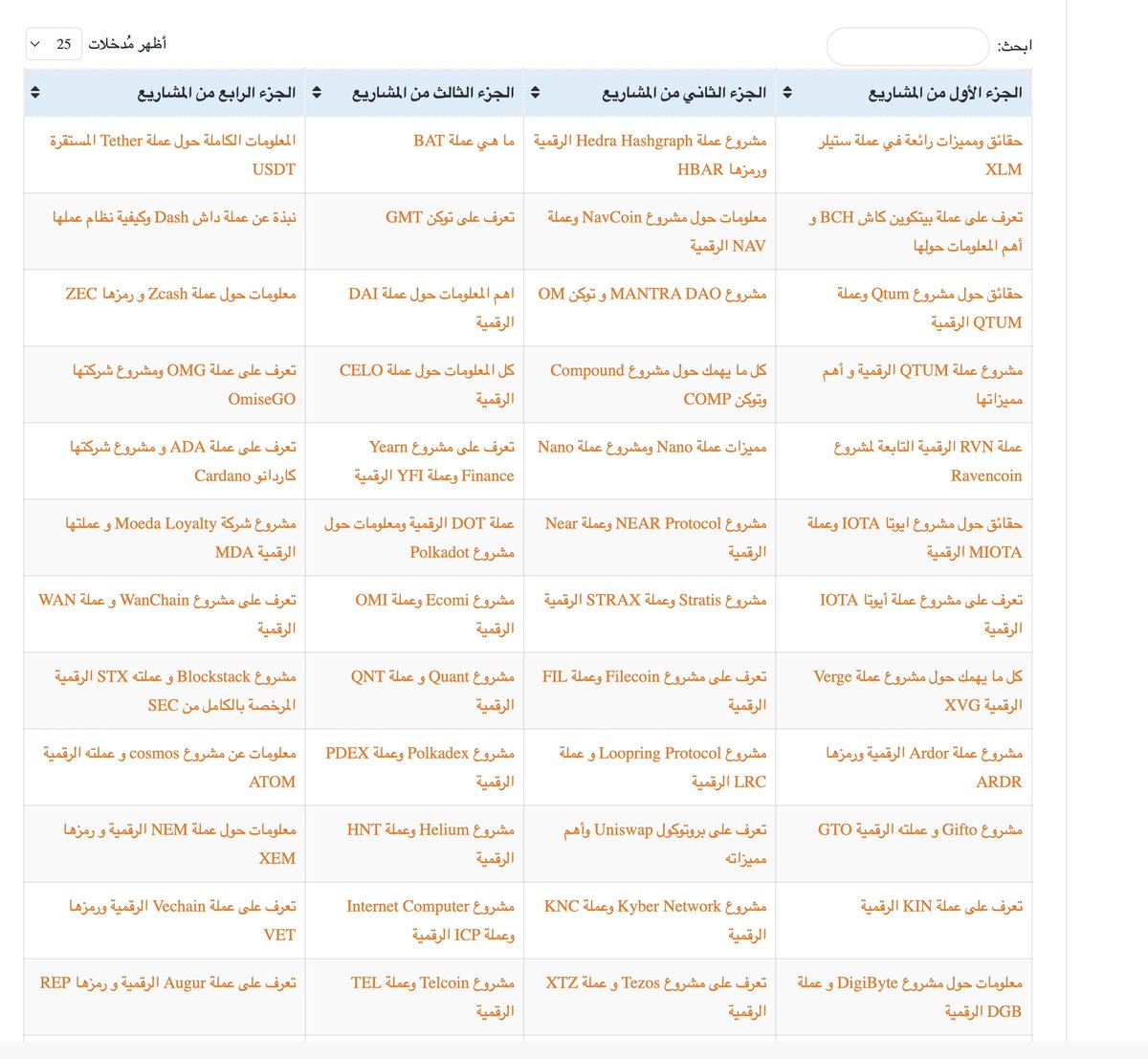Screen dimensions: 1148x1059
Task: Open the ADA Cardano article link
Action: [x=183, y=461]
